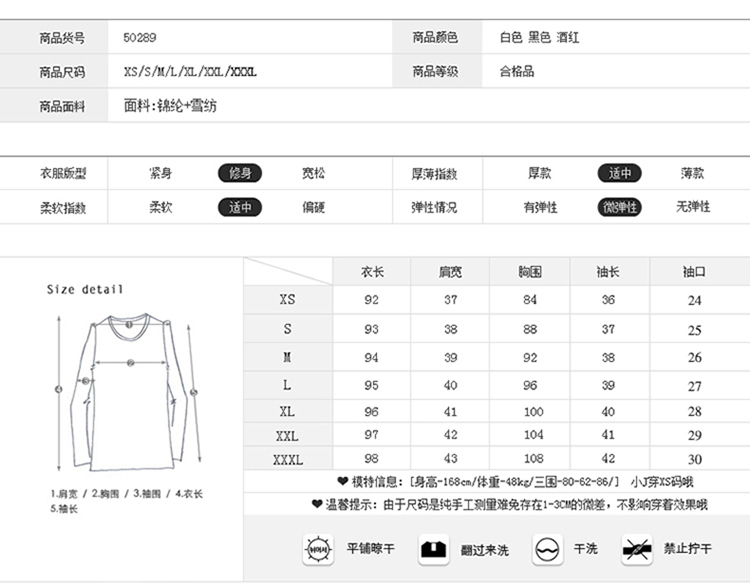750x588 pixels.
Task: Click the color values 白色 黑色 酒红
Action: coord(539,38)
